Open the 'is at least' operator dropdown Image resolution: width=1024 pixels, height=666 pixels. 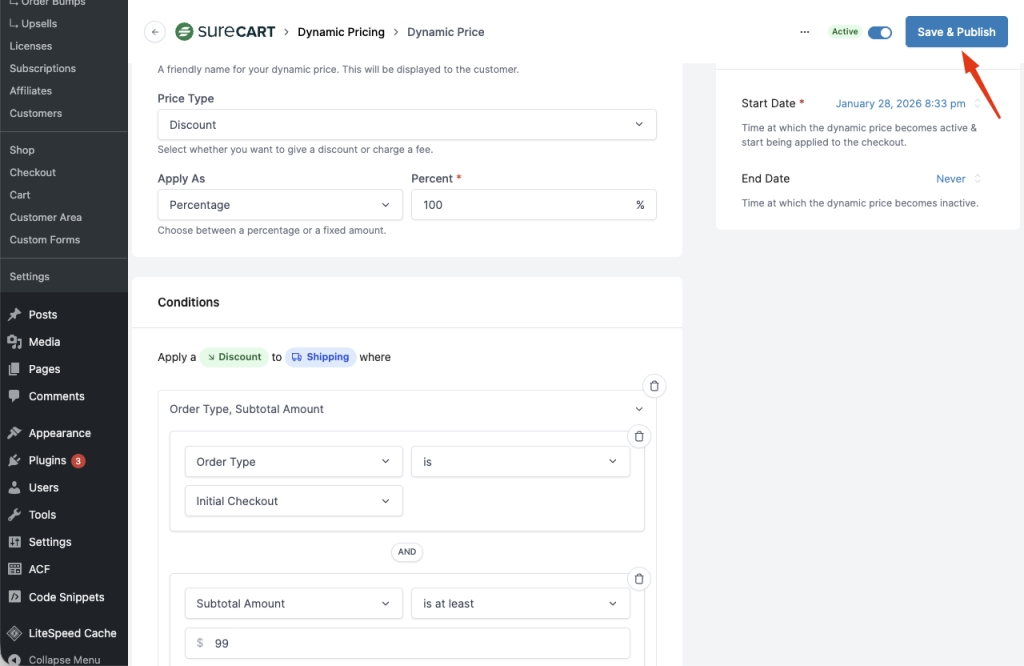pyautogui.click(x=520, y=603)
